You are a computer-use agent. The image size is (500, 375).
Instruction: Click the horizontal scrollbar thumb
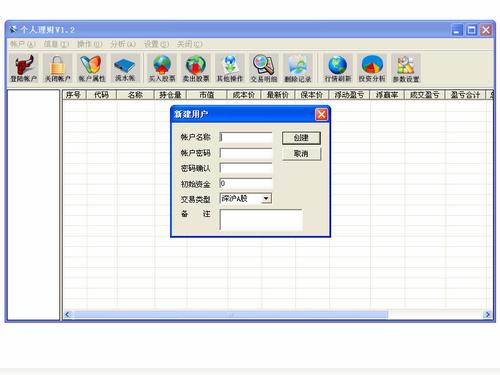point(231,314)
